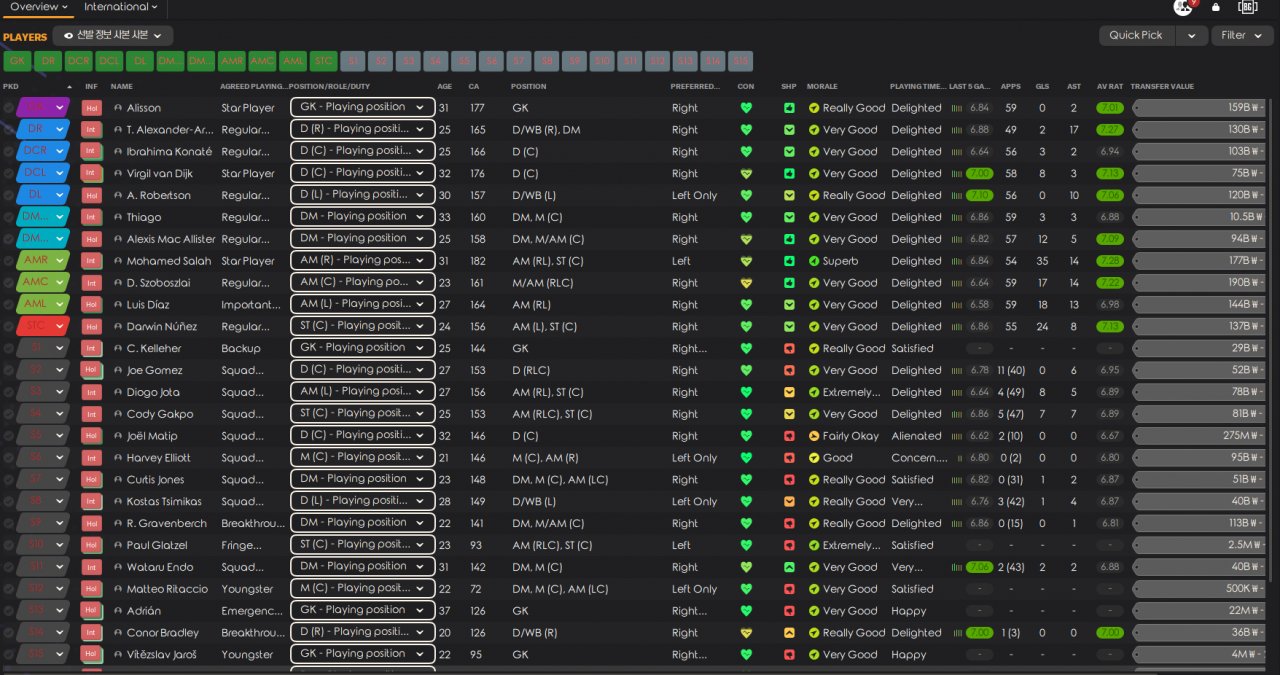Viewport: 1280px width, 675px height.
Task: Click A. Robertson's match sharpness icon
Action: click(789, 196)
